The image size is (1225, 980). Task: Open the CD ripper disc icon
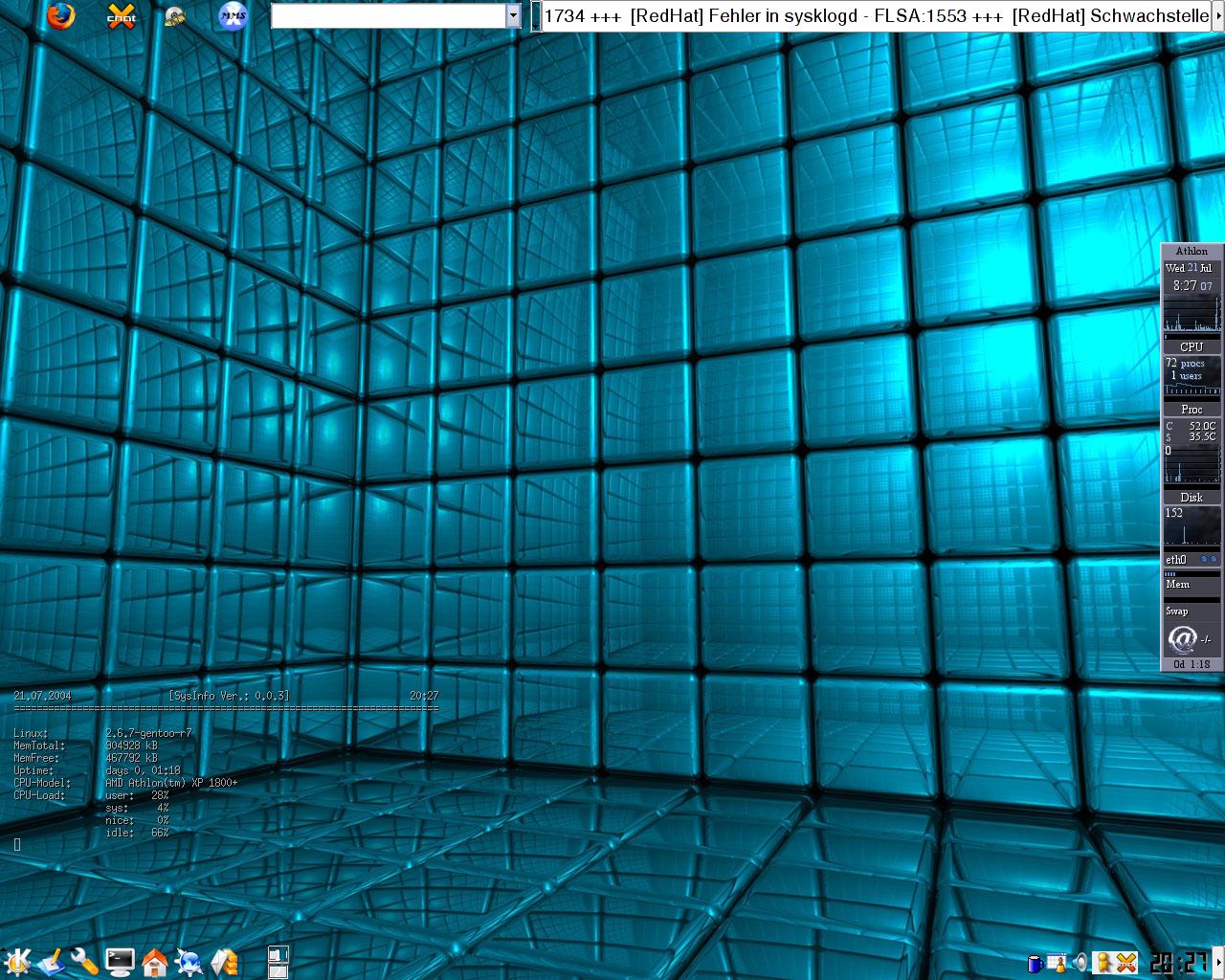point(175,16)
